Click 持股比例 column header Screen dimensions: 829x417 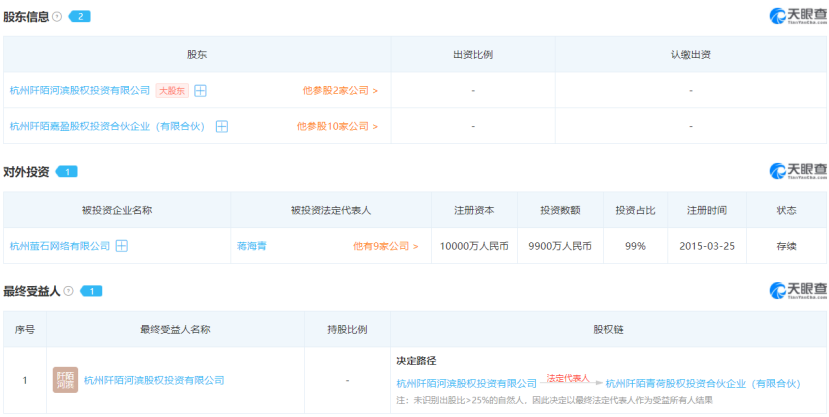[x=347, y=329]
